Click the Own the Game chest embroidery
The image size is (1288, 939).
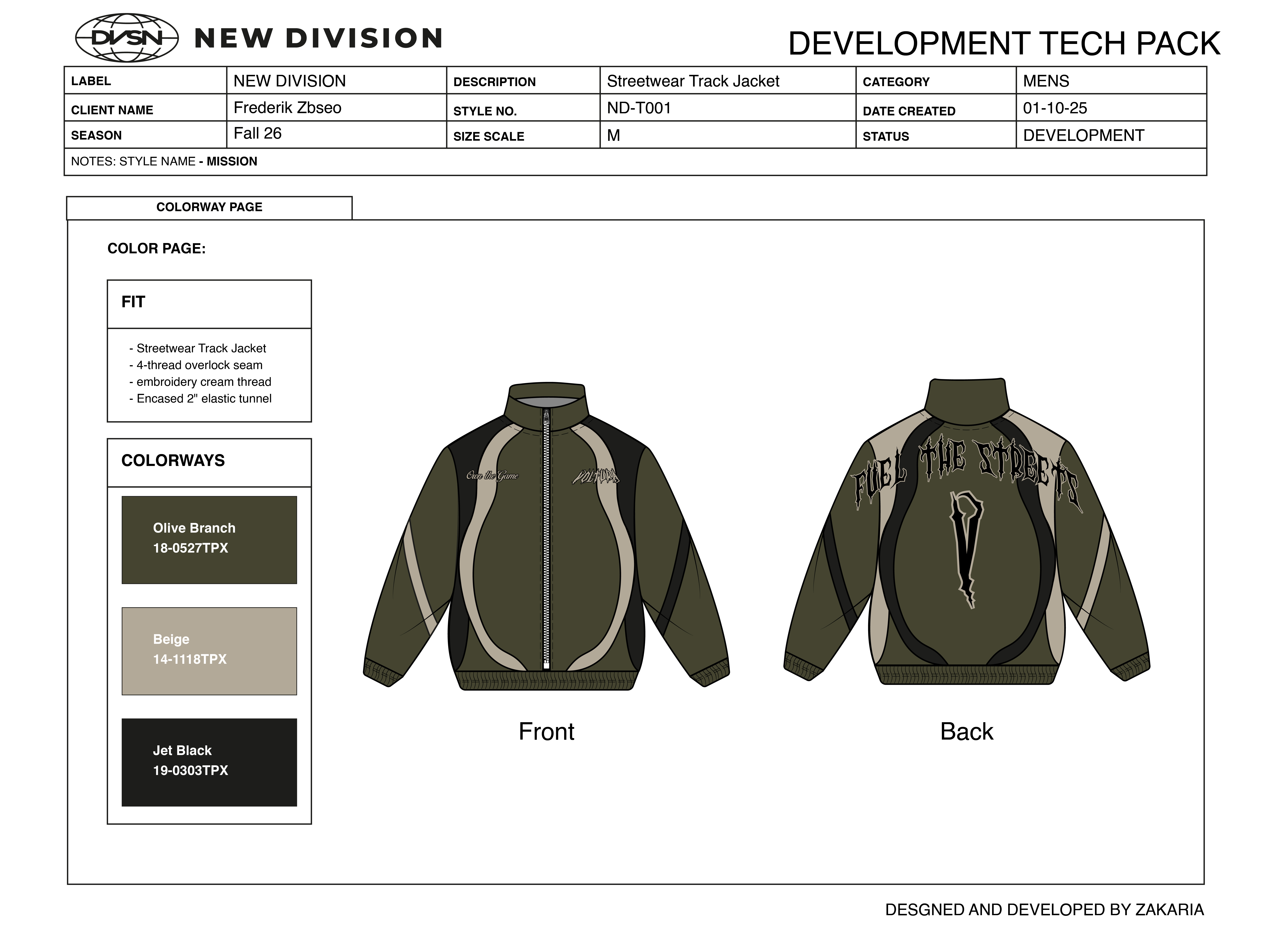pyautogui.click(x=492, y=476)
